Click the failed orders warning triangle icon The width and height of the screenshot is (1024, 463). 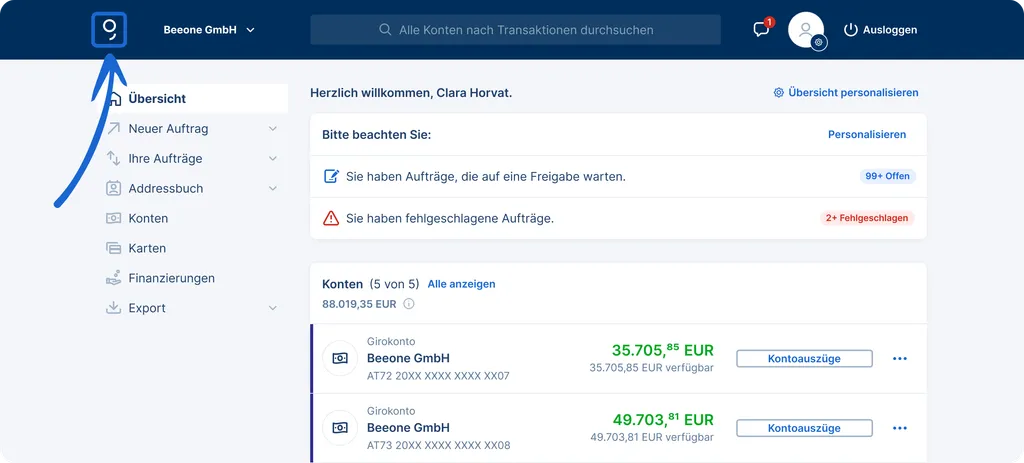click(x=331, y=218)
